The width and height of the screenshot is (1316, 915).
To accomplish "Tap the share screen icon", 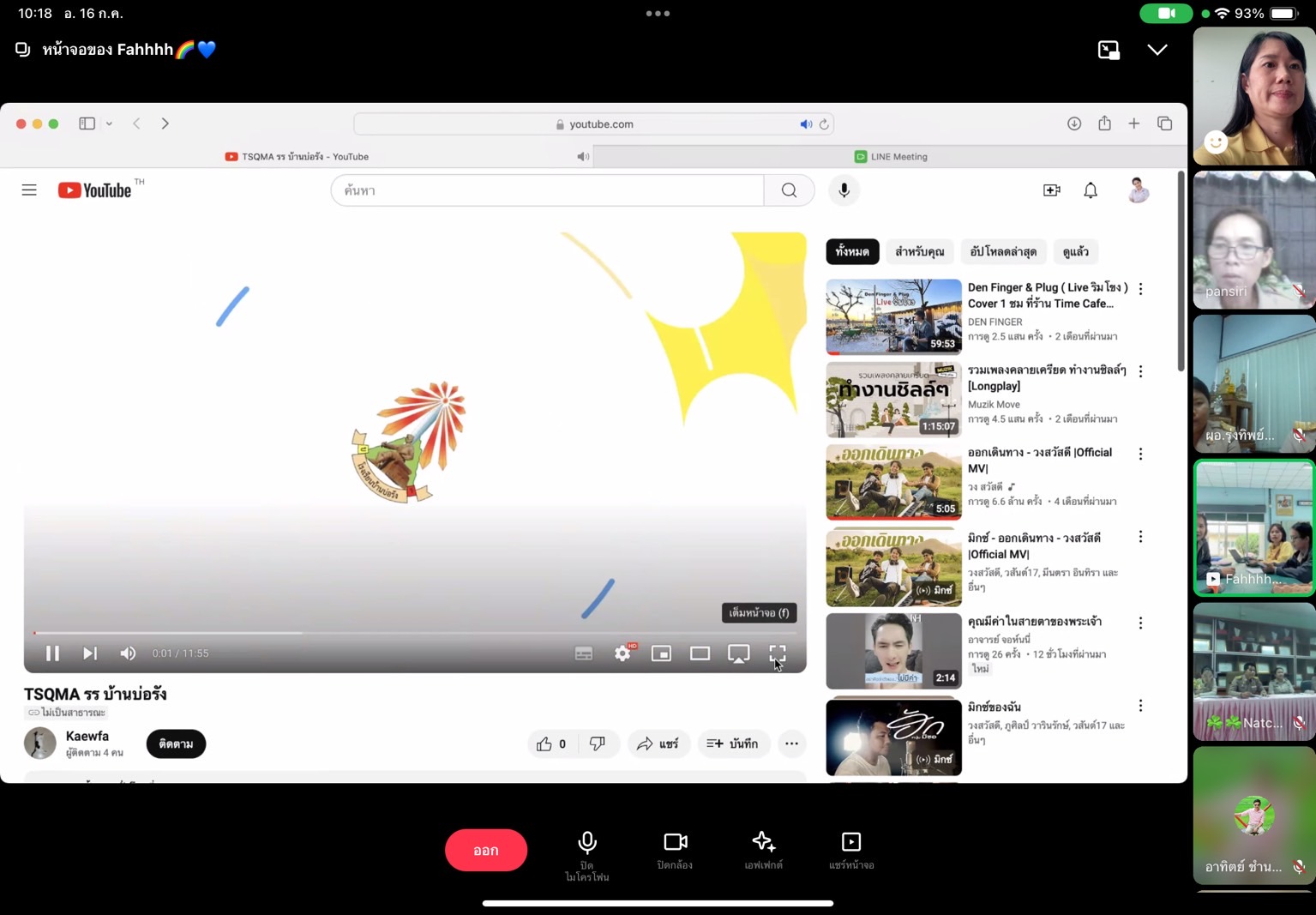I will (x=850, y=842).
